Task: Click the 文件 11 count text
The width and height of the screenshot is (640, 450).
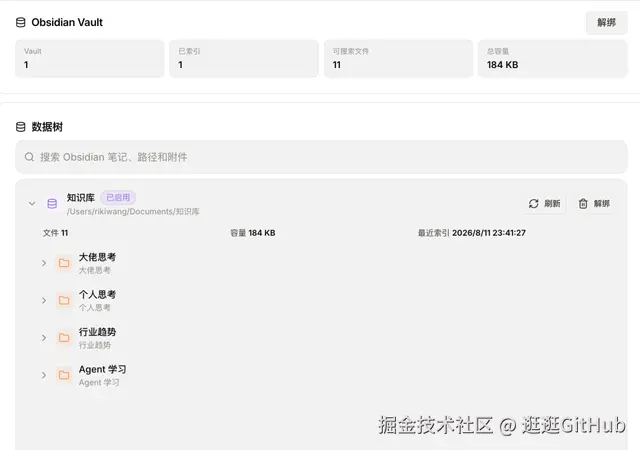Action: click(x=56, y=233)
